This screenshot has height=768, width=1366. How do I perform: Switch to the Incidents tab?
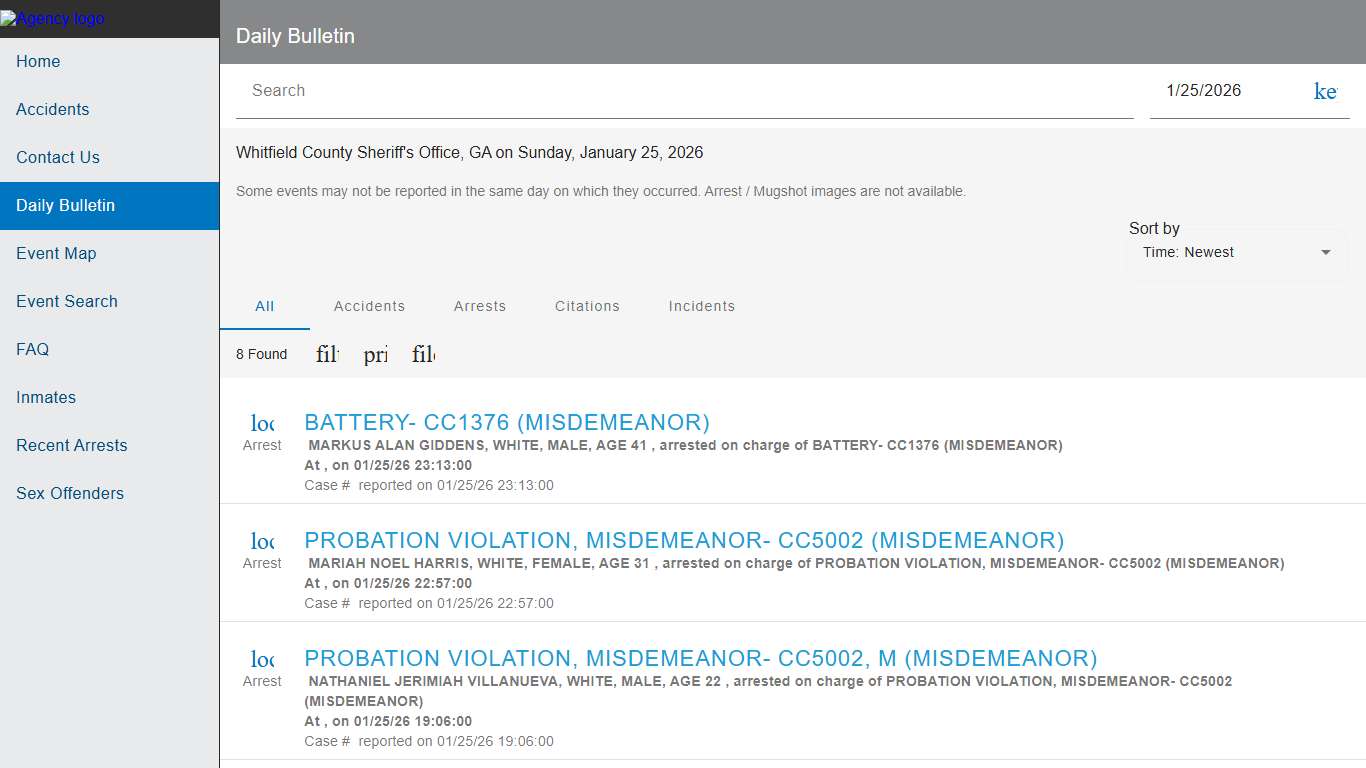[x=701, y=306]
